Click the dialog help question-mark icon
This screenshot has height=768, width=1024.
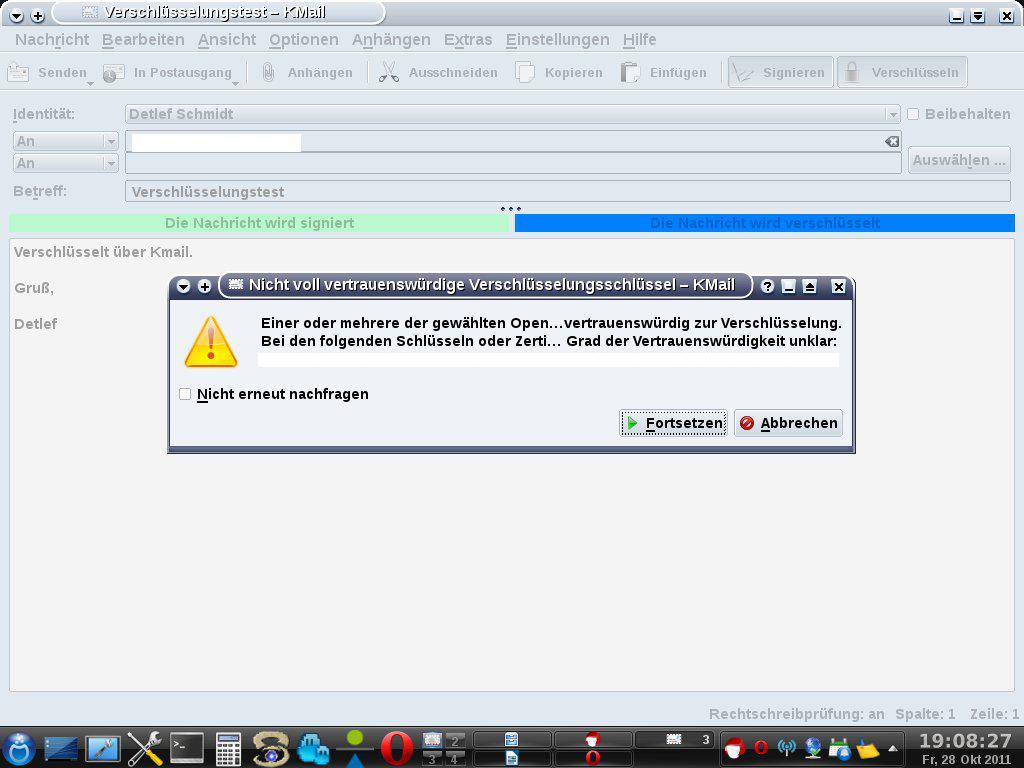point(767,286)
